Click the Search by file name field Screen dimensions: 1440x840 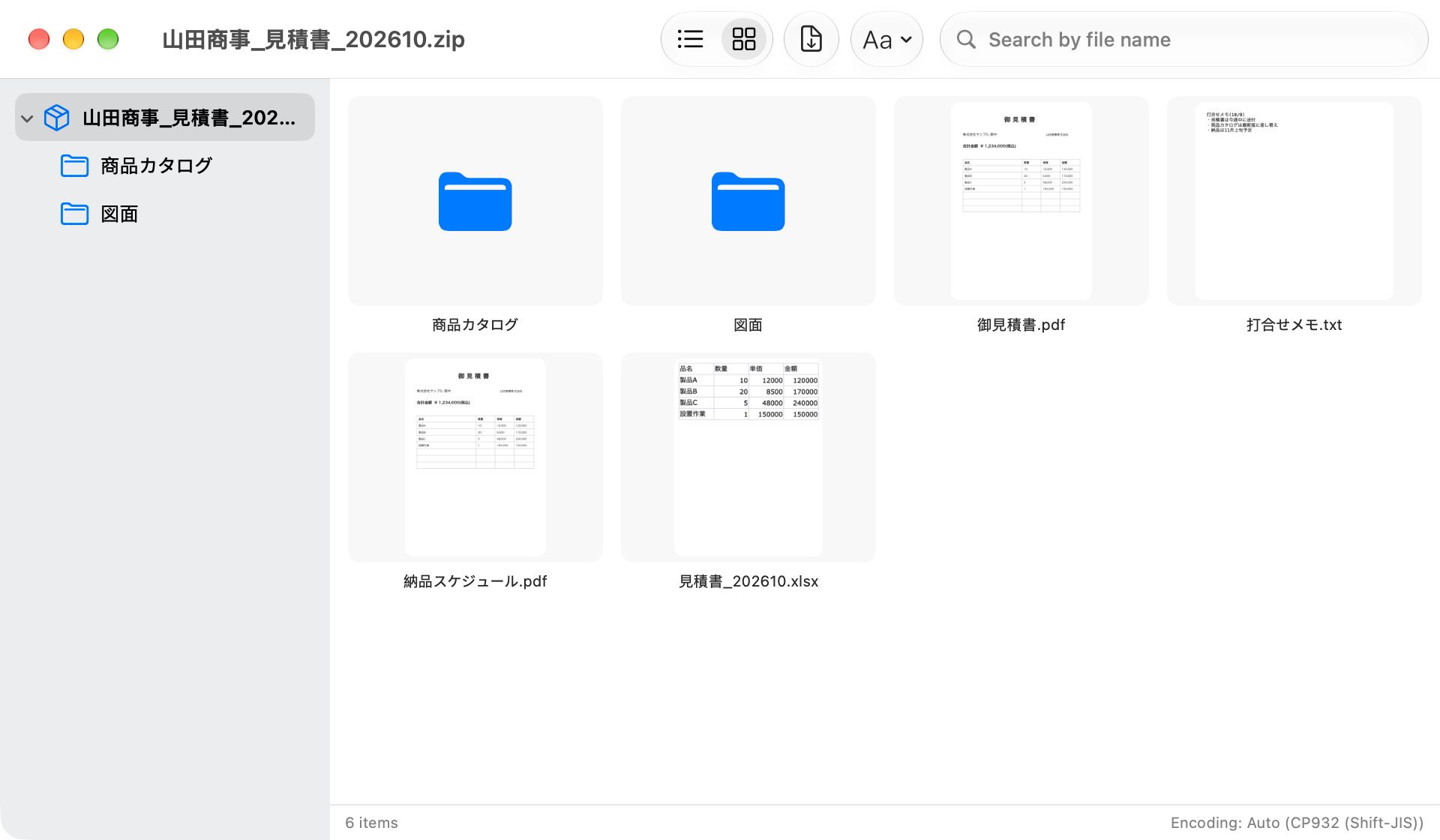click(1183, 39)
